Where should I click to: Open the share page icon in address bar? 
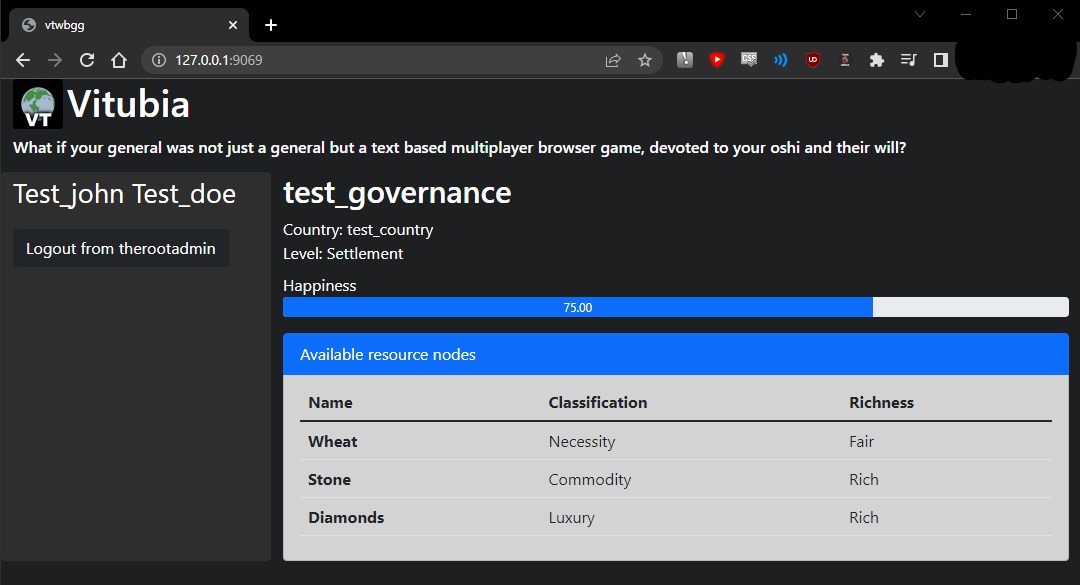pyautogui.click(x=613, y=61)
